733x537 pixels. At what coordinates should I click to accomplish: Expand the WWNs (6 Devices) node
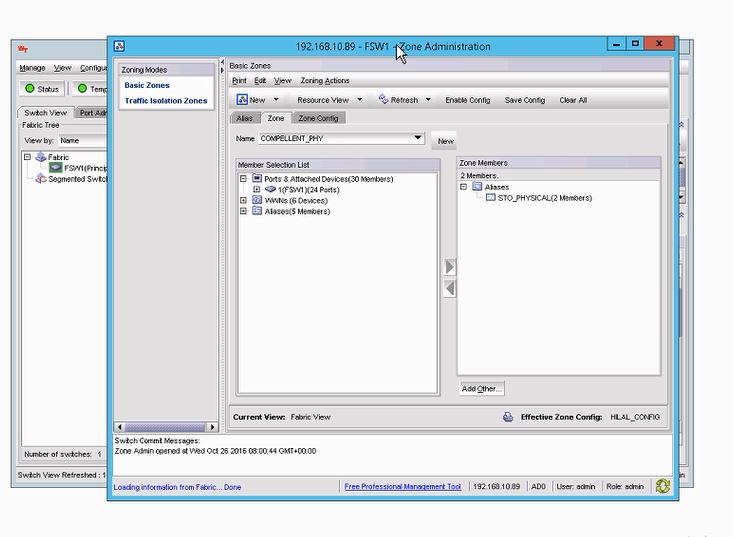243,200
